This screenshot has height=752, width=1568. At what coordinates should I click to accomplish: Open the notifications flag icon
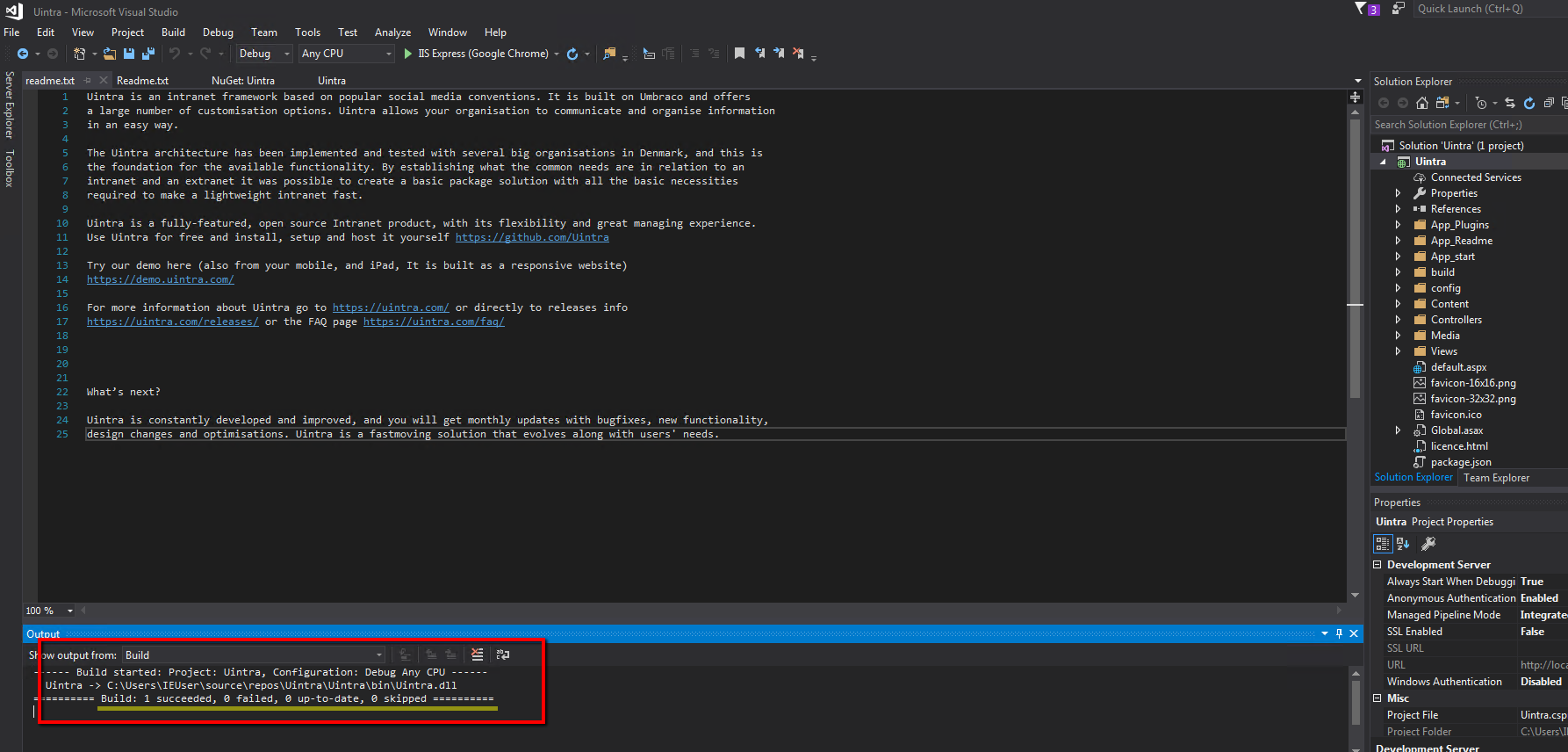point(1361,9)
